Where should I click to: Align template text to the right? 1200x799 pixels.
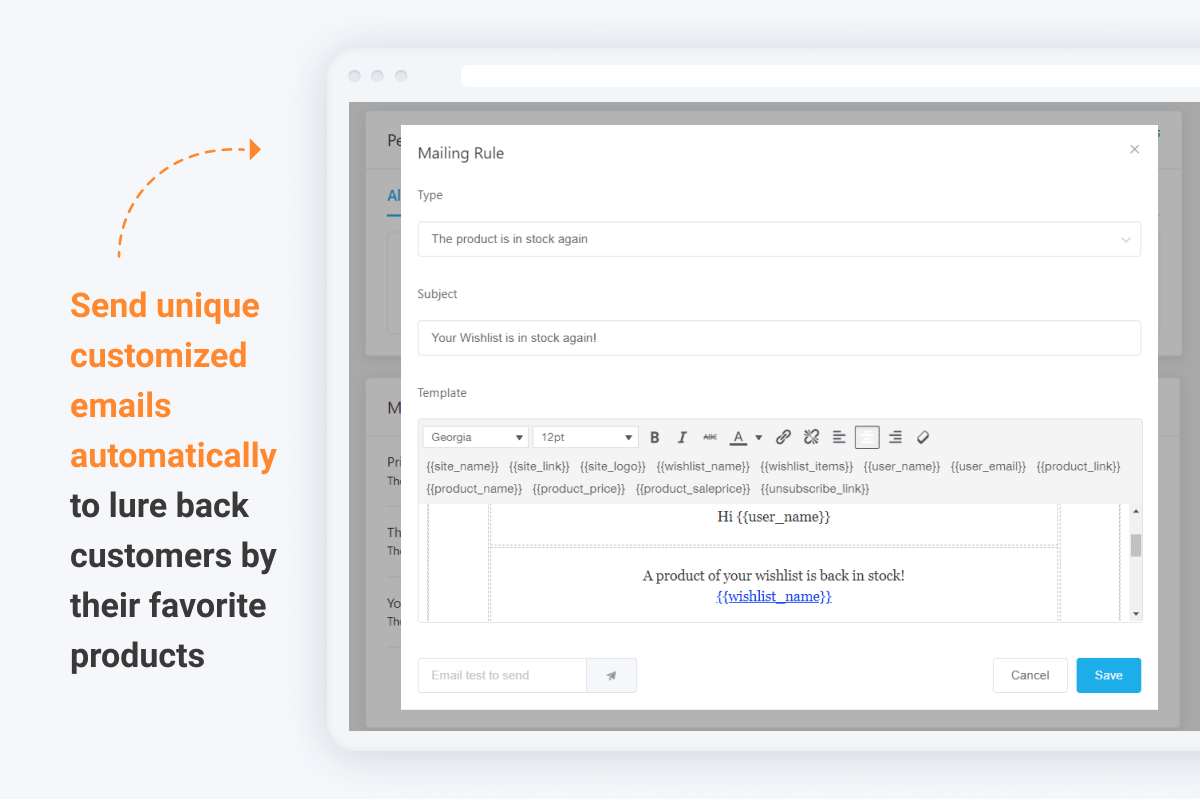coord(895,437)
